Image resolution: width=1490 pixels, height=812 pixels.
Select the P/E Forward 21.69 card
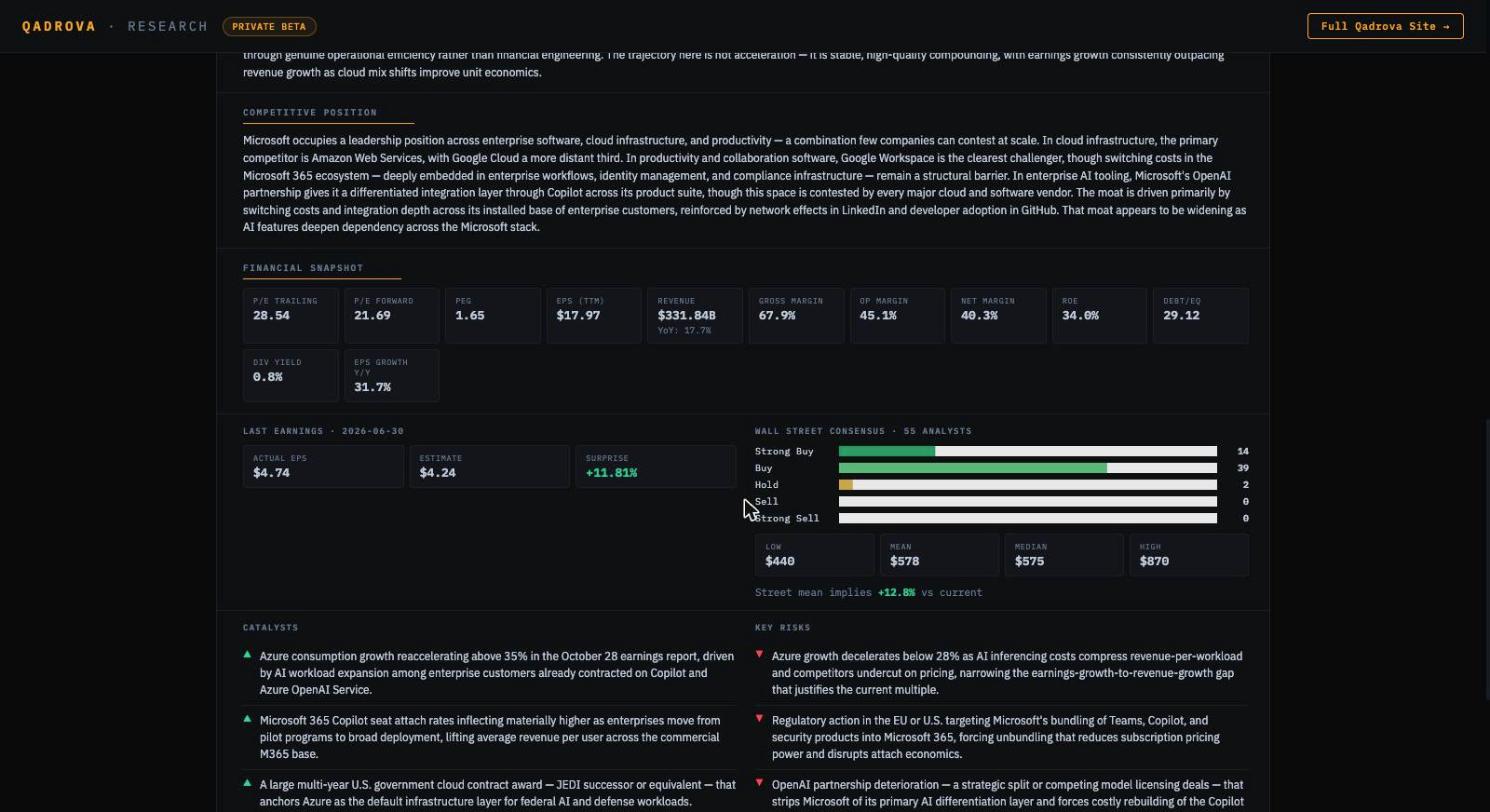point(391,316)
